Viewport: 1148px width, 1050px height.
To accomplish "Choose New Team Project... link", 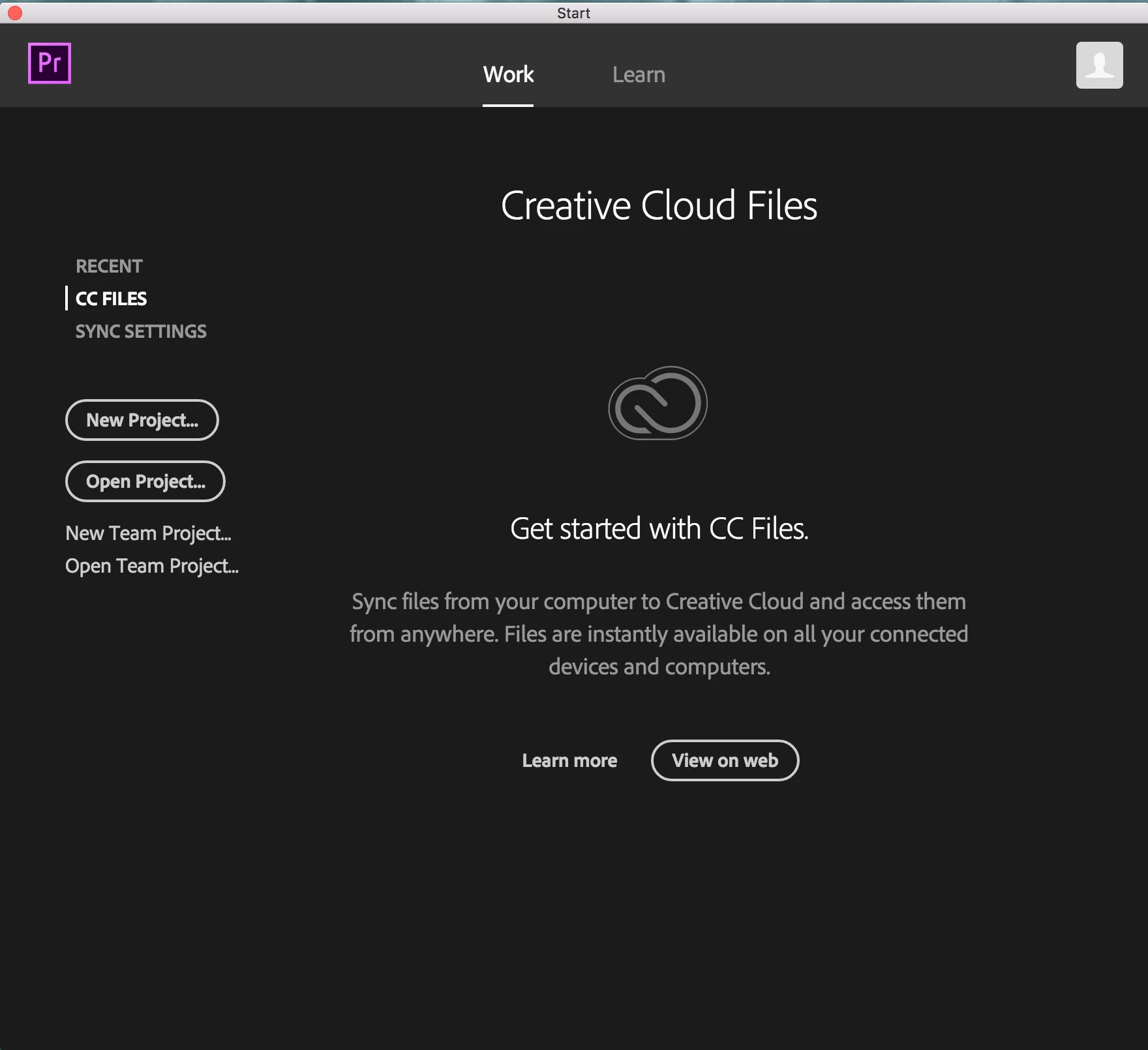I will [148, 533].
